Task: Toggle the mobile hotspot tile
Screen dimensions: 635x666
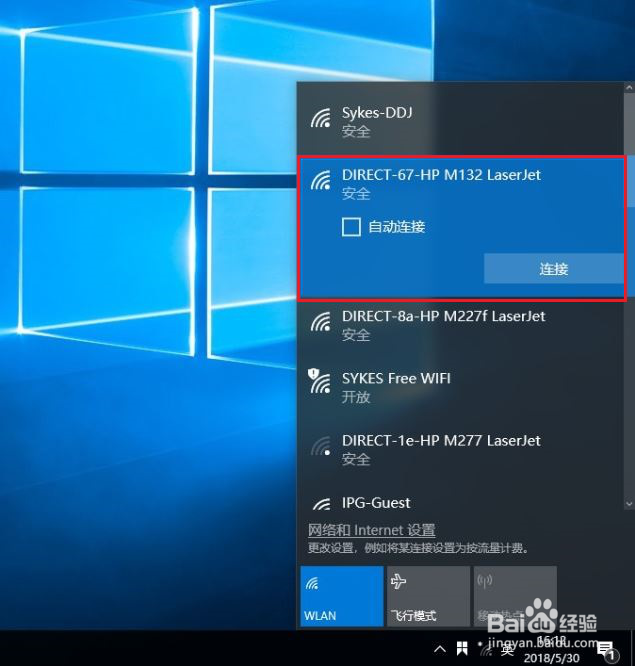Action: click(515, 596)
